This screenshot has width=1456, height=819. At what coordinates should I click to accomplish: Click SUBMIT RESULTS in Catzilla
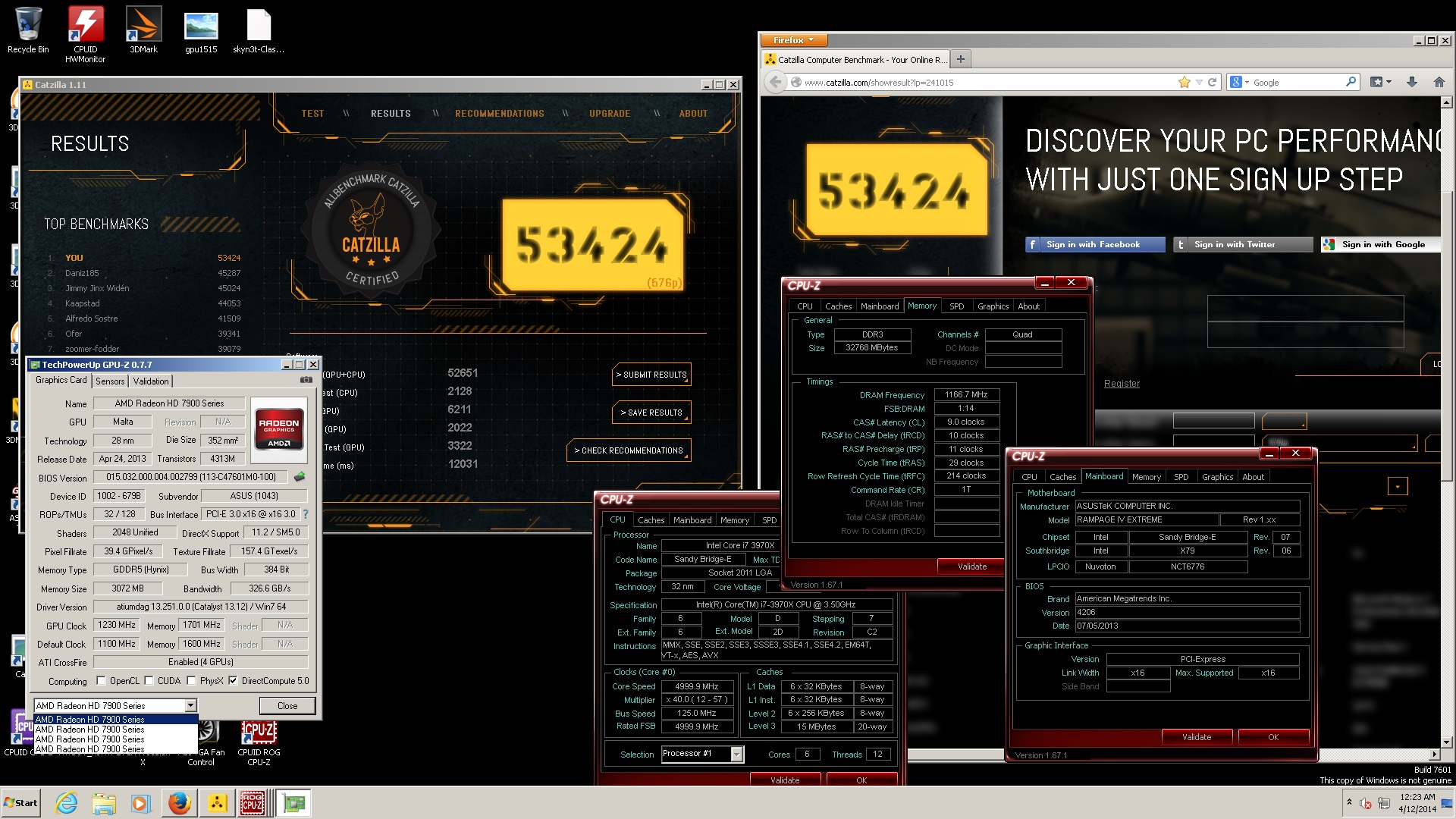(651, 375)
